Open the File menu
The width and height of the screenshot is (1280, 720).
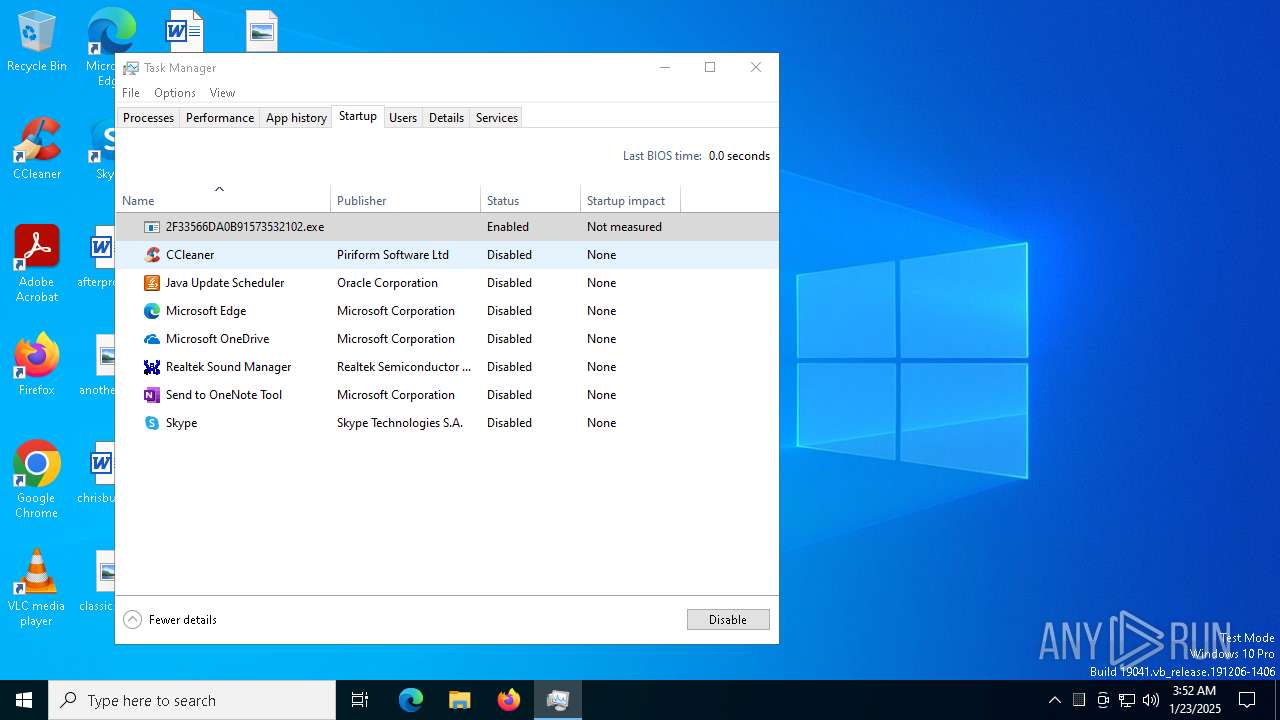(x=131, y=93)
